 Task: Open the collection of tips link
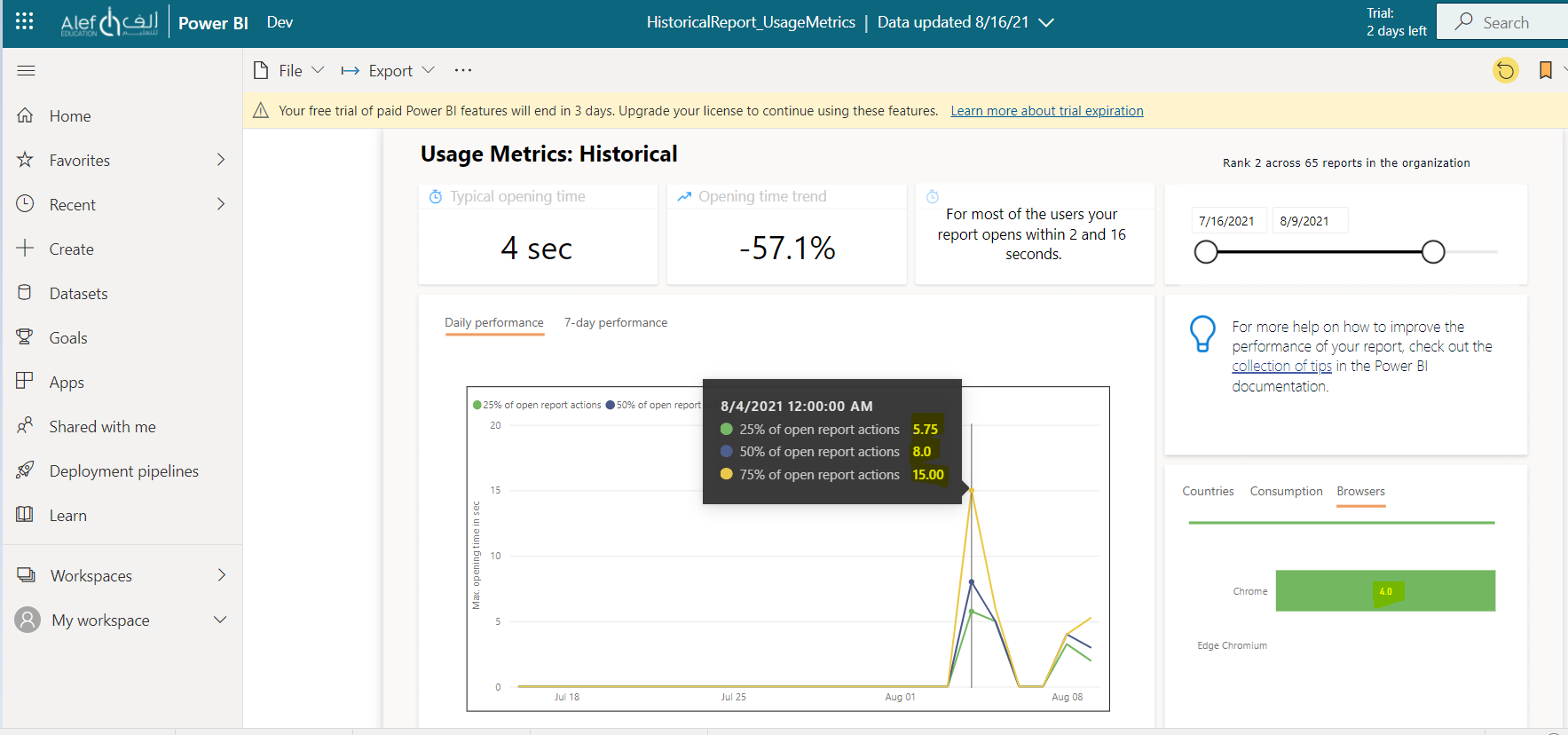click(x=1281, y=366)
